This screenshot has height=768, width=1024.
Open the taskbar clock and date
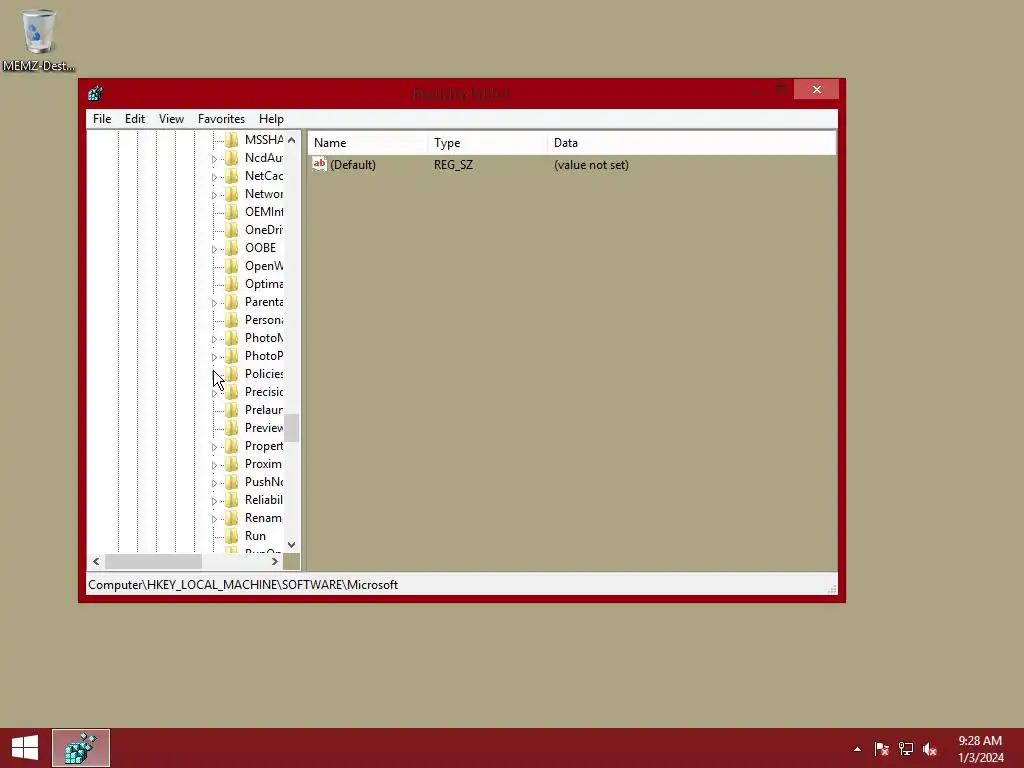[980, 749]
